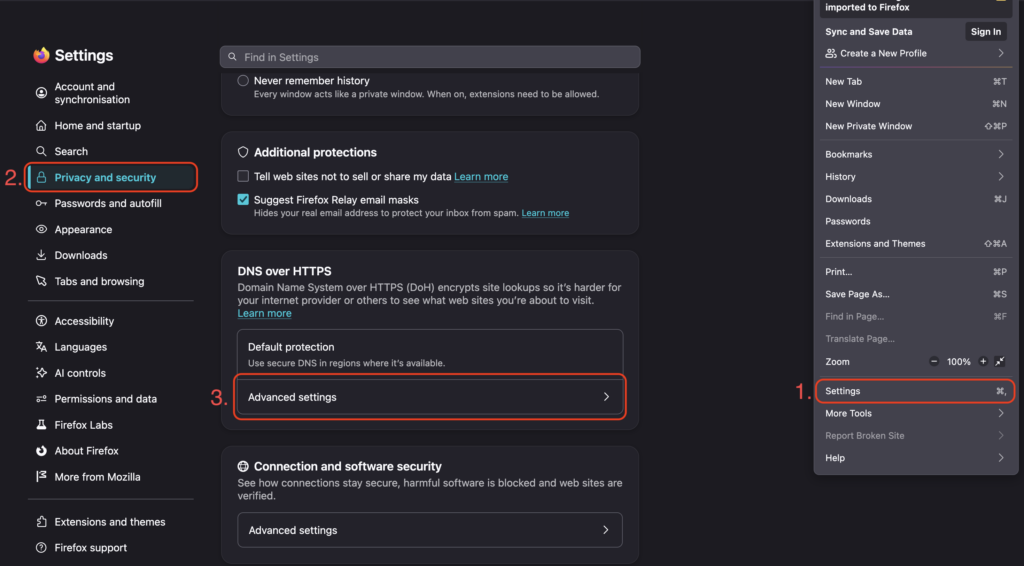Click the Extensions and themes puzzle icon

(x=41, y=522)
